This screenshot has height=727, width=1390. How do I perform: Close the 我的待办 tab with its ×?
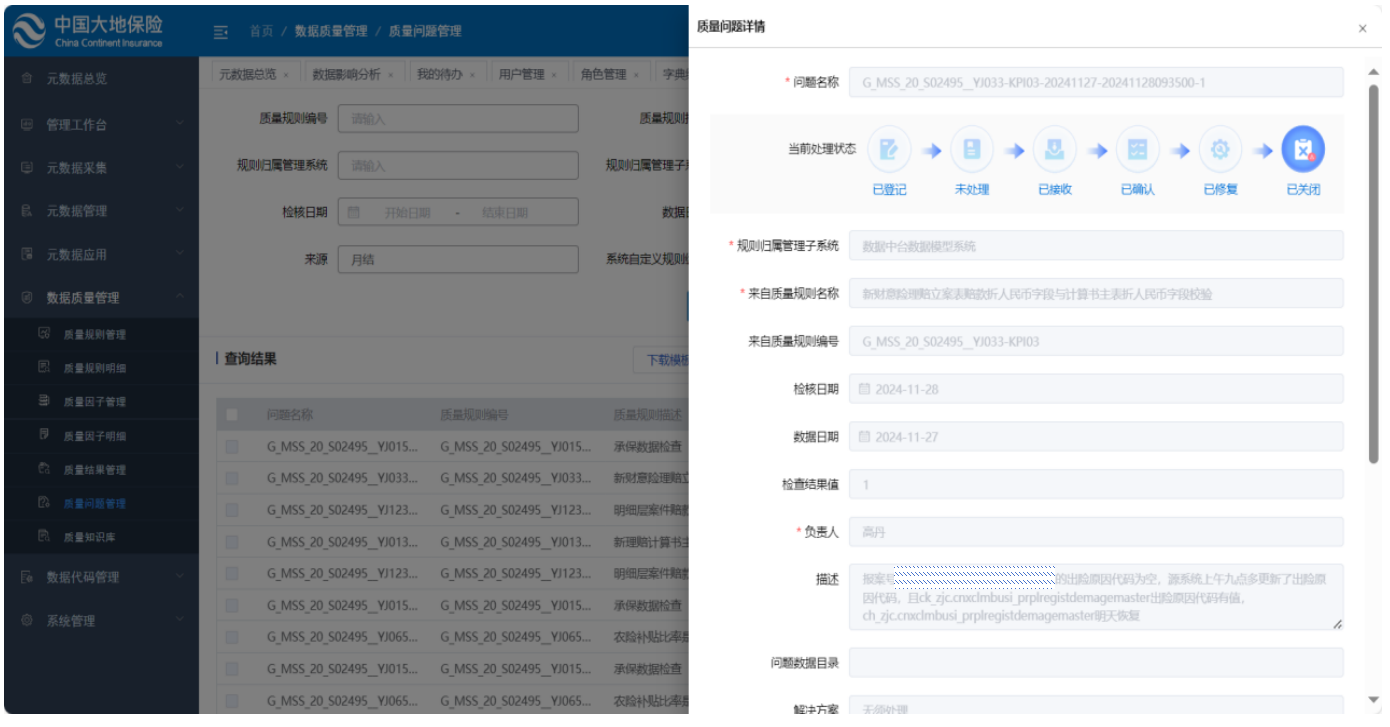[x=472, y=75]
